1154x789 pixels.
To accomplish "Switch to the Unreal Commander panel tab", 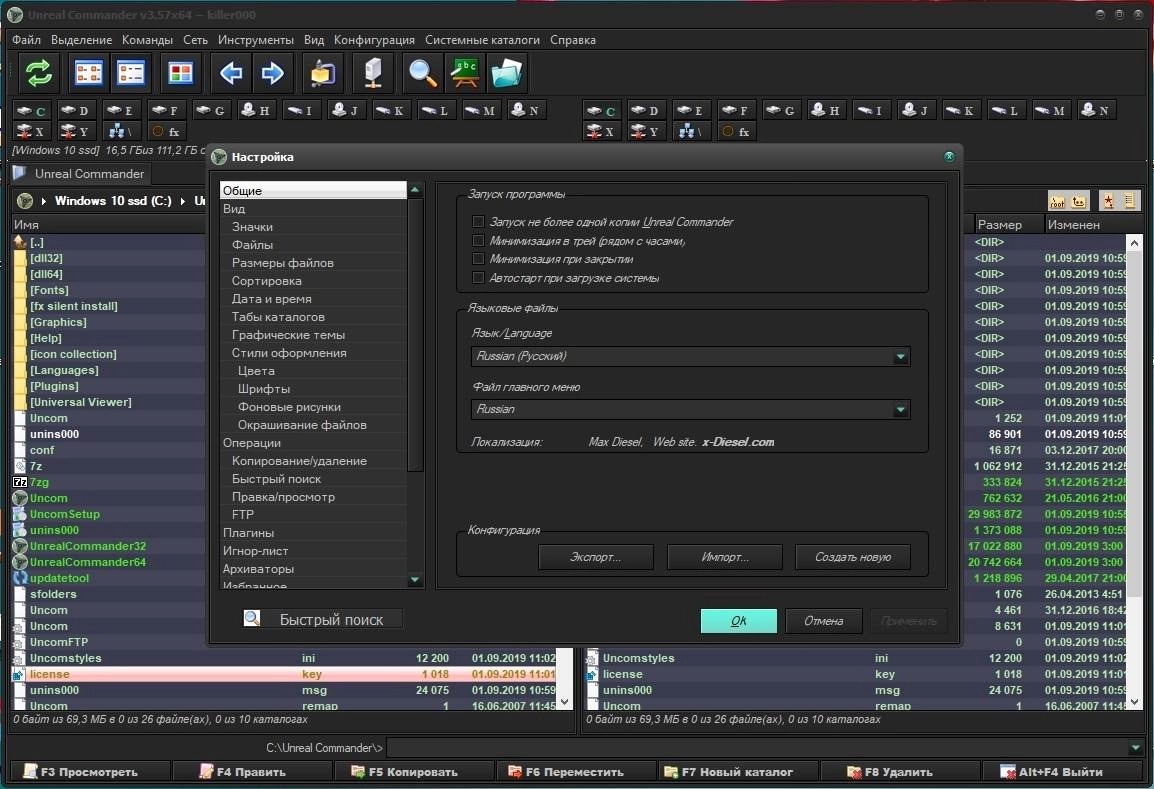I will [x=81, y=174].
